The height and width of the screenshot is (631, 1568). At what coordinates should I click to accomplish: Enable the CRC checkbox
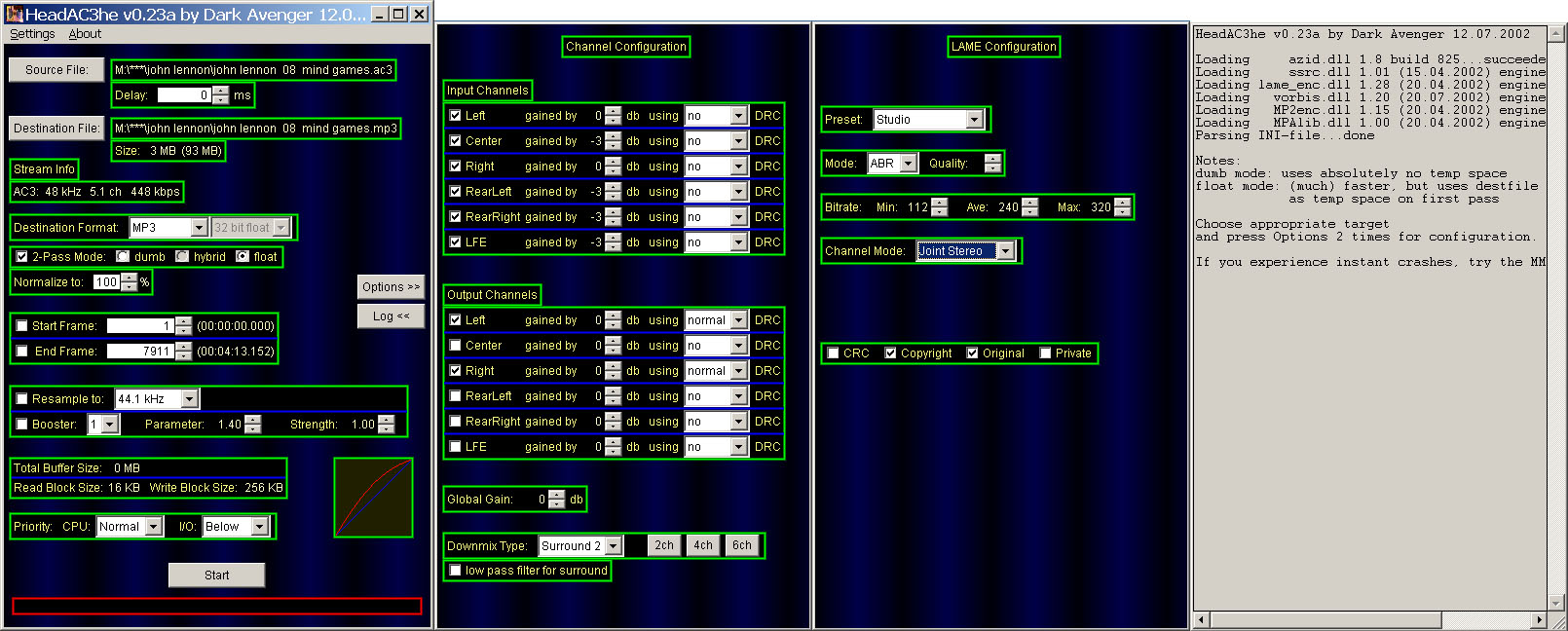point(833,353)
